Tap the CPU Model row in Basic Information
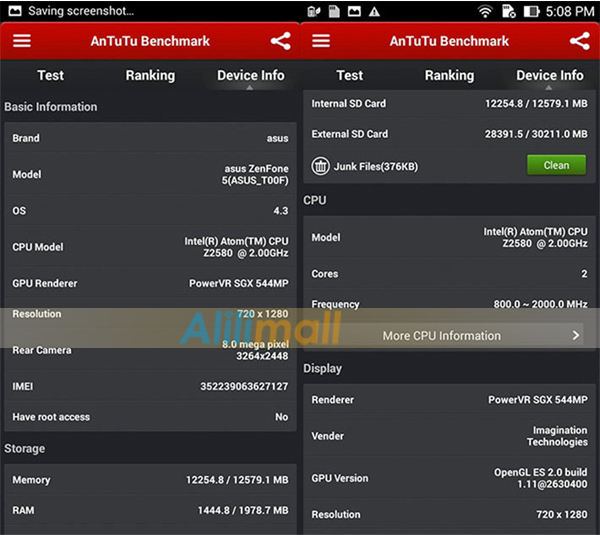600x535 pixels. click(x=150, y=247)
